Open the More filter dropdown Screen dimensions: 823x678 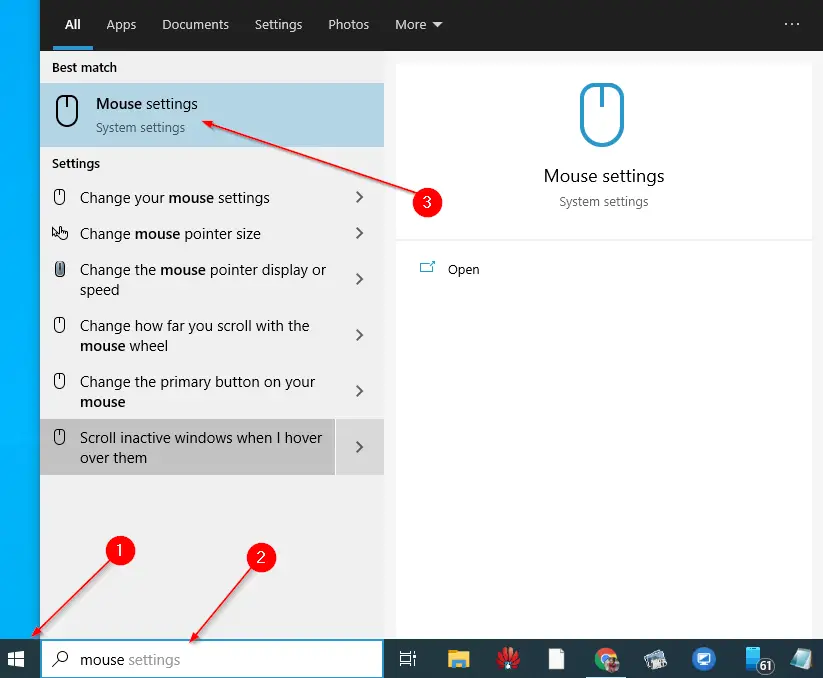pyautogui.click(x=418, y=25)
